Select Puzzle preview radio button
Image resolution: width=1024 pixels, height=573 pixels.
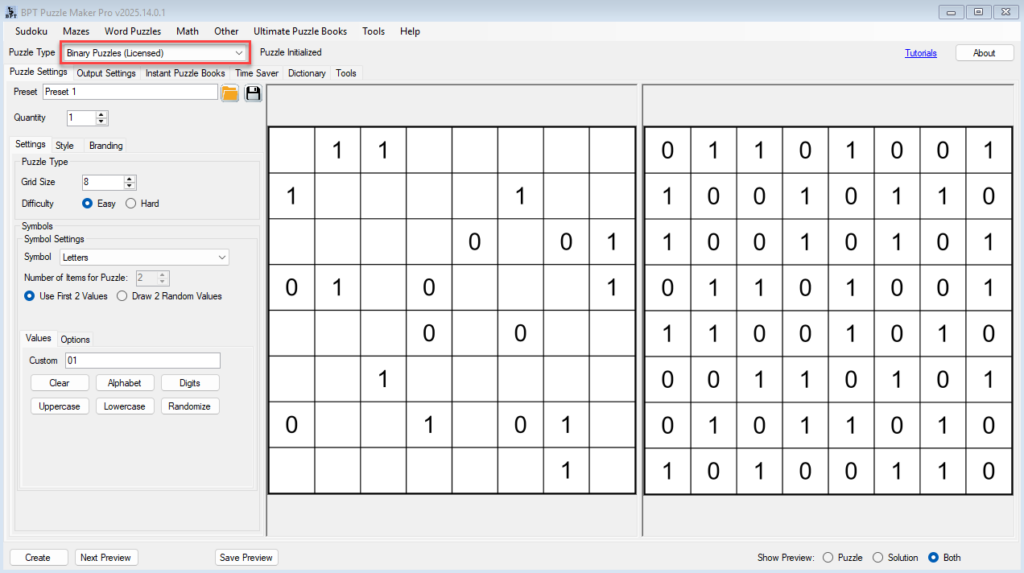pyautogui.click(x=827, y=557)
